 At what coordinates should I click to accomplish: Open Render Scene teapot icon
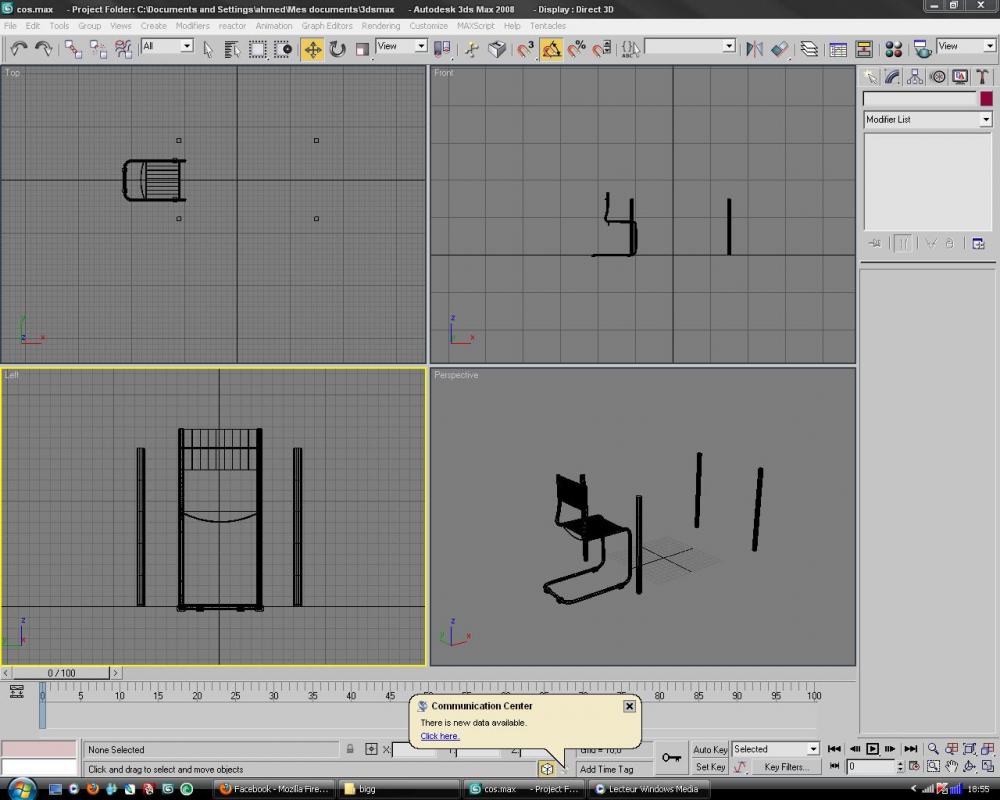pos(922,49)
